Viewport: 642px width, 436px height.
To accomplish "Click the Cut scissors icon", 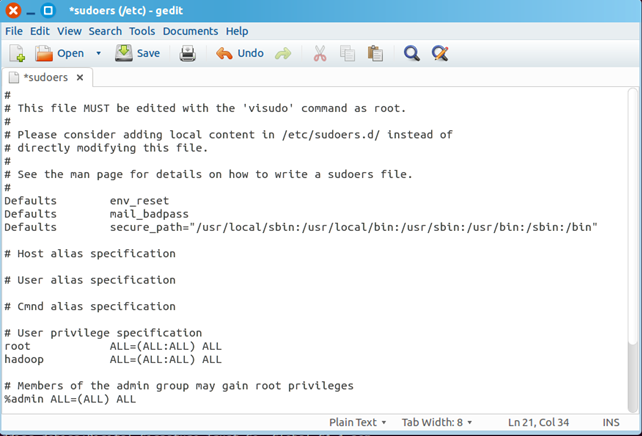I will 320,53.
